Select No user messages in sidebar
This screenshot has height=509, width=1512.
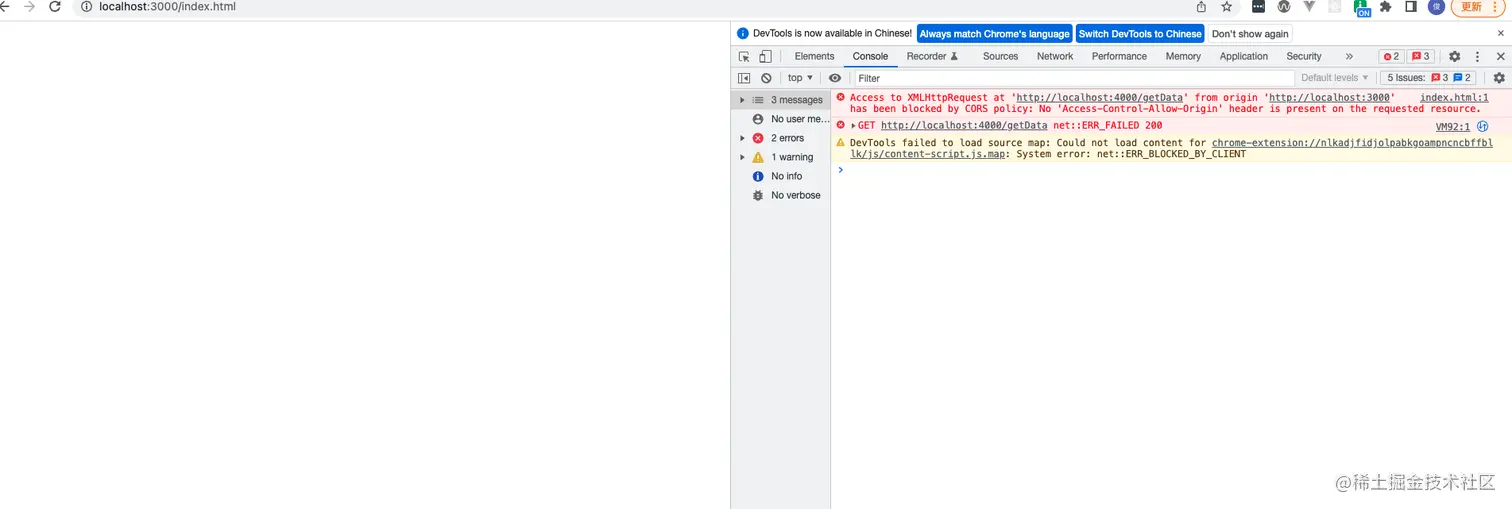coord(781,119)
